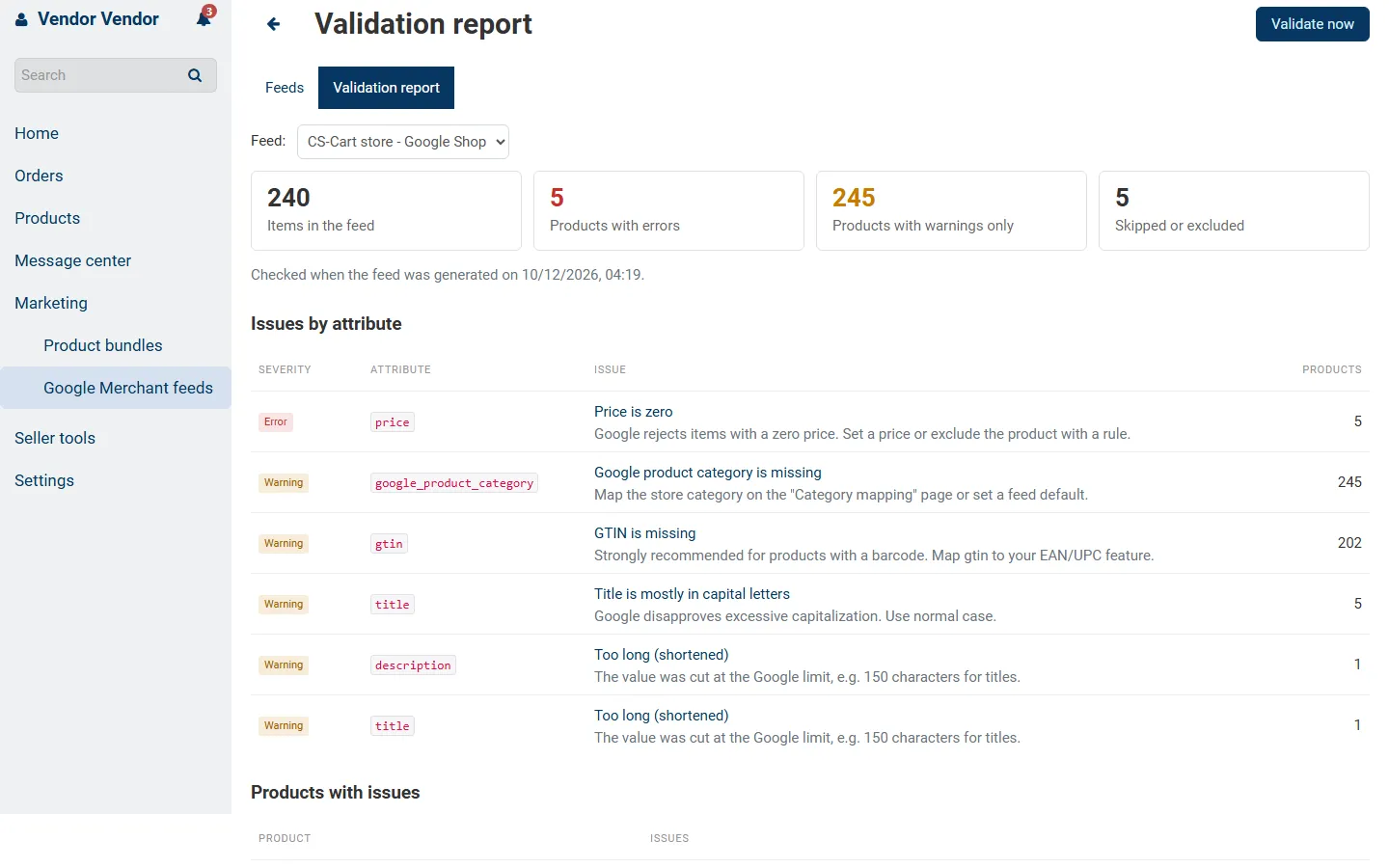
Task: Click the 202 products count
Action: [x=1349, y=543]
